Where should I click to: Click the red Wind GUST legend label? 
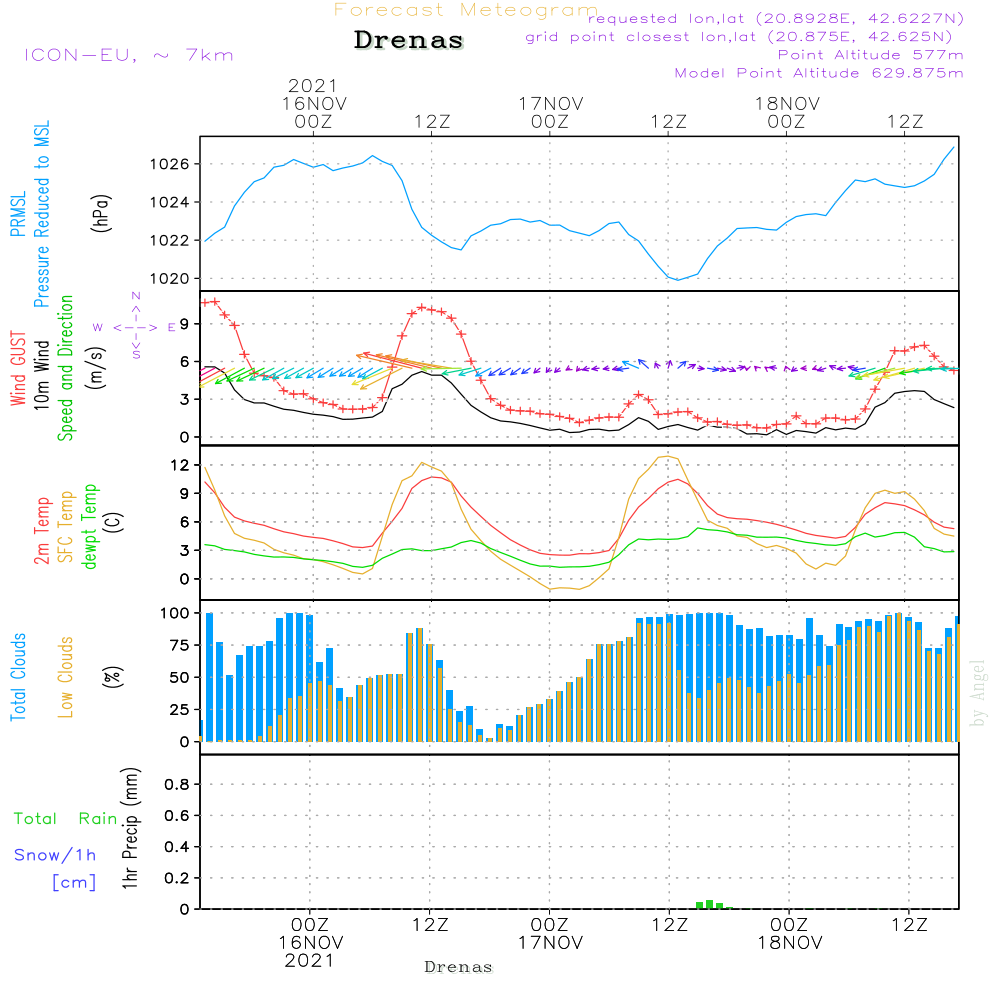17,370
